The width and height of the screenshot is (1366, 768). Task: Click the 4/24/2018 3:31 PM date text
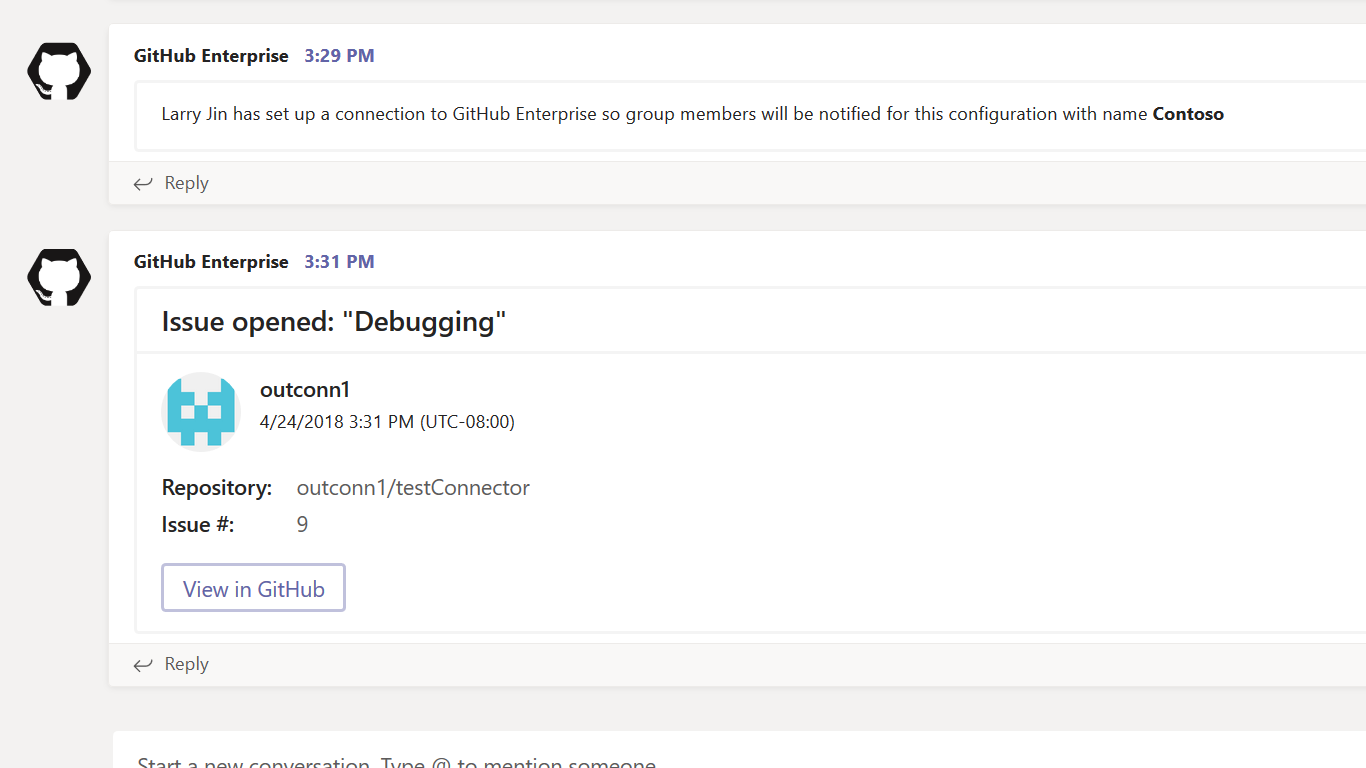[x=387, y=422]
